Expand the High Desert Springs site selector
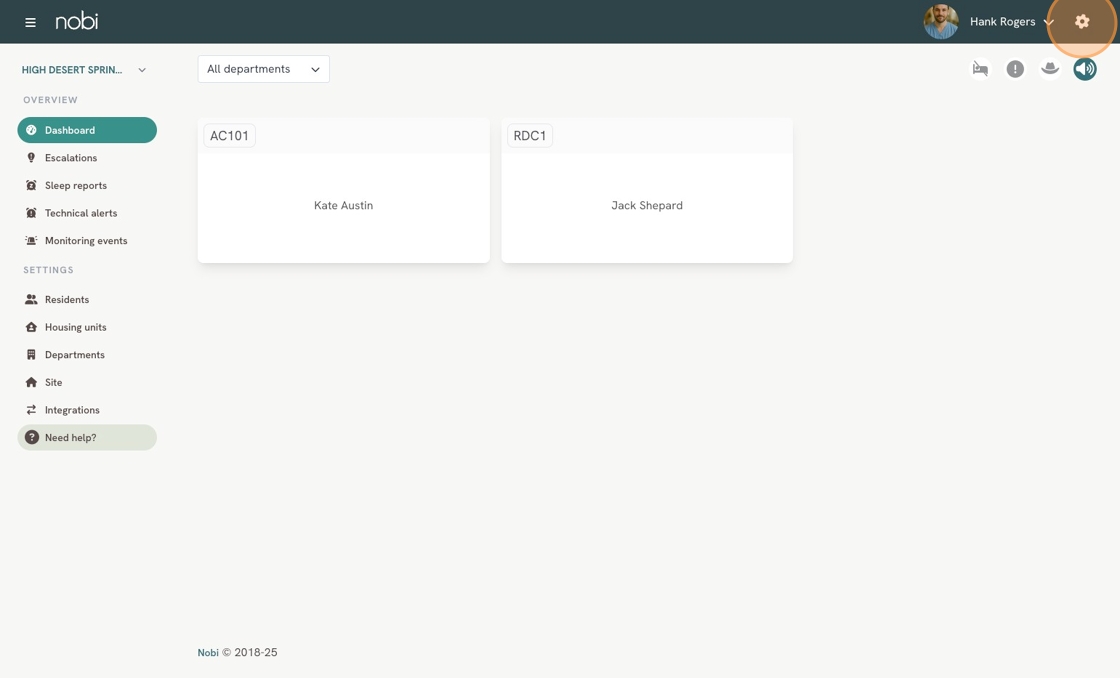 84,70
